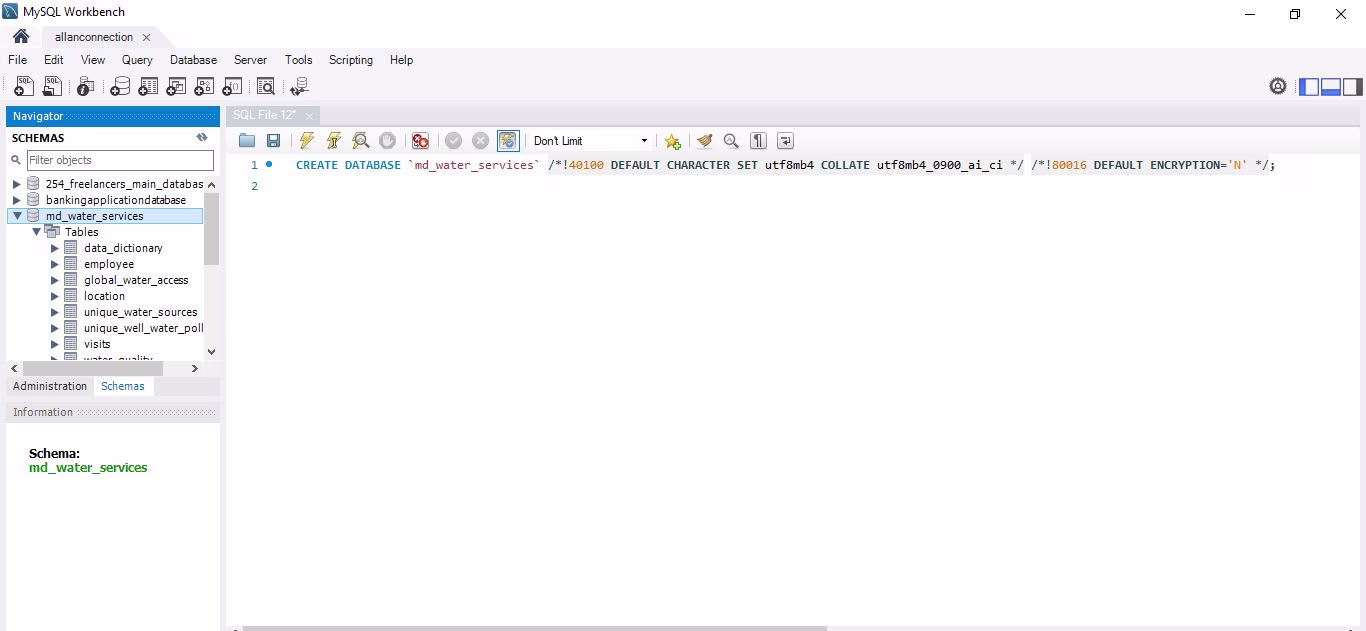Rollback the current transaction (X icon)
Screen dimensions: 1366x631
481,141
